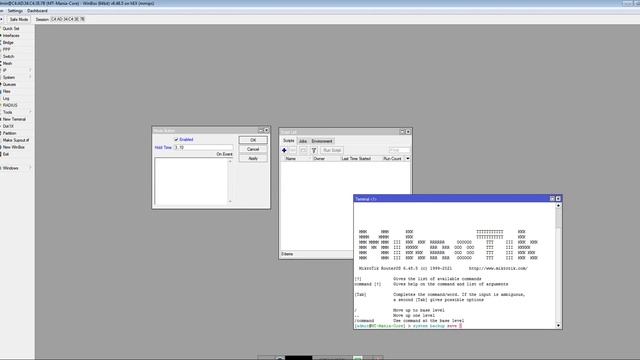Viewport: 640px width, 360px height.
Task: Sort by Name column header
Action: [x=296, y=158]
